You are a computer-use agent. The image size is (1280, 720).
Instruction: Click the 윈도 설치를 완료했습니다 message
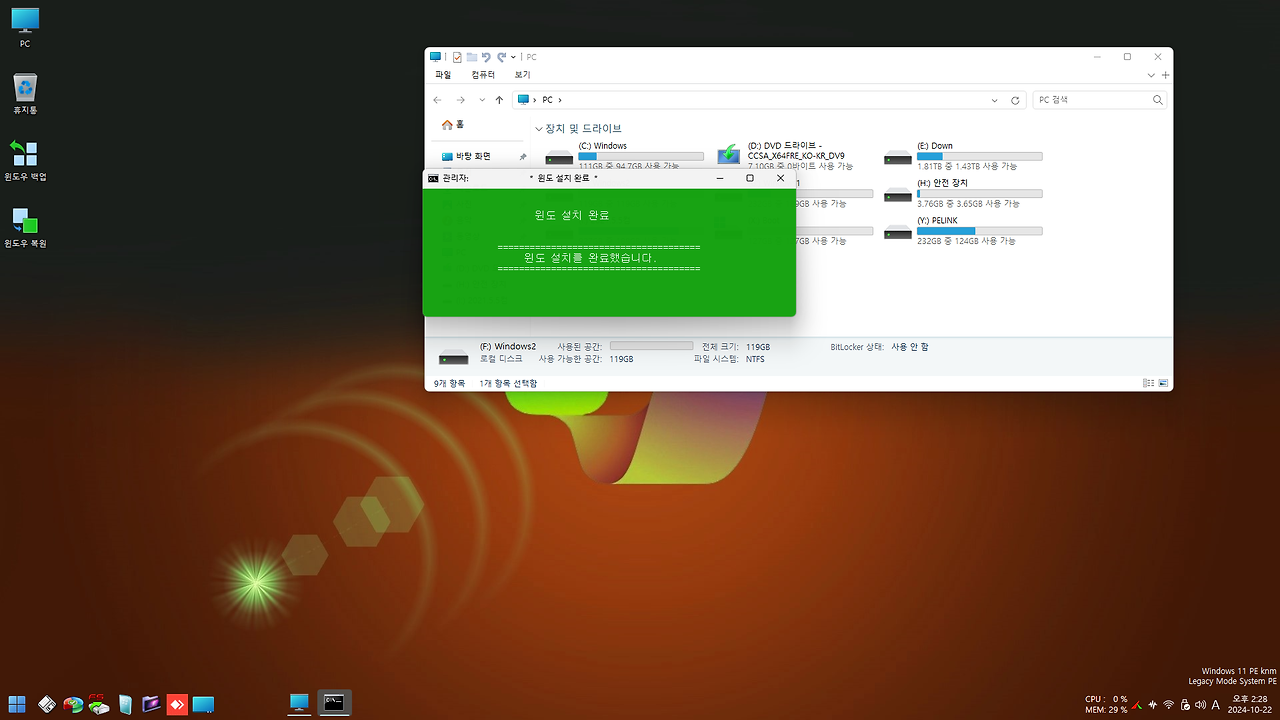click(590, 257)
